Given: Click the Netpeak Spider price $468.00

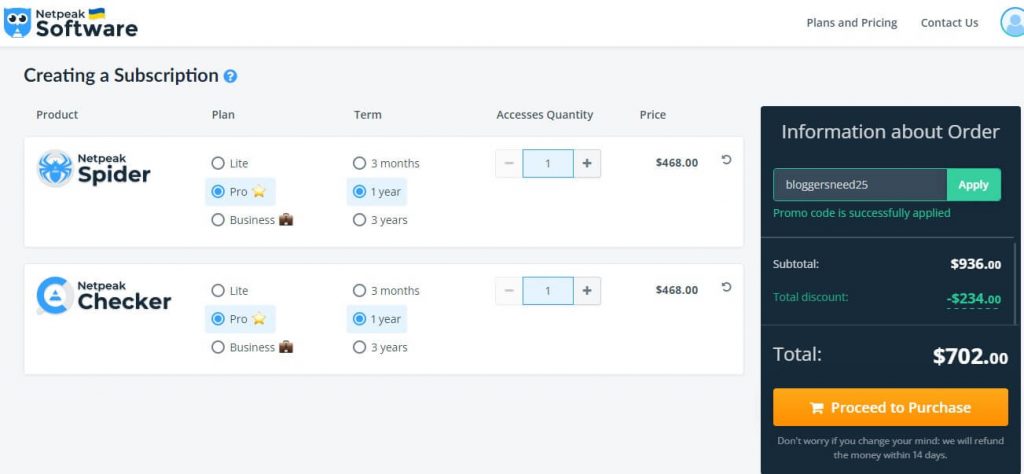Looking at the screenshot, I should [x=677, y=163].
